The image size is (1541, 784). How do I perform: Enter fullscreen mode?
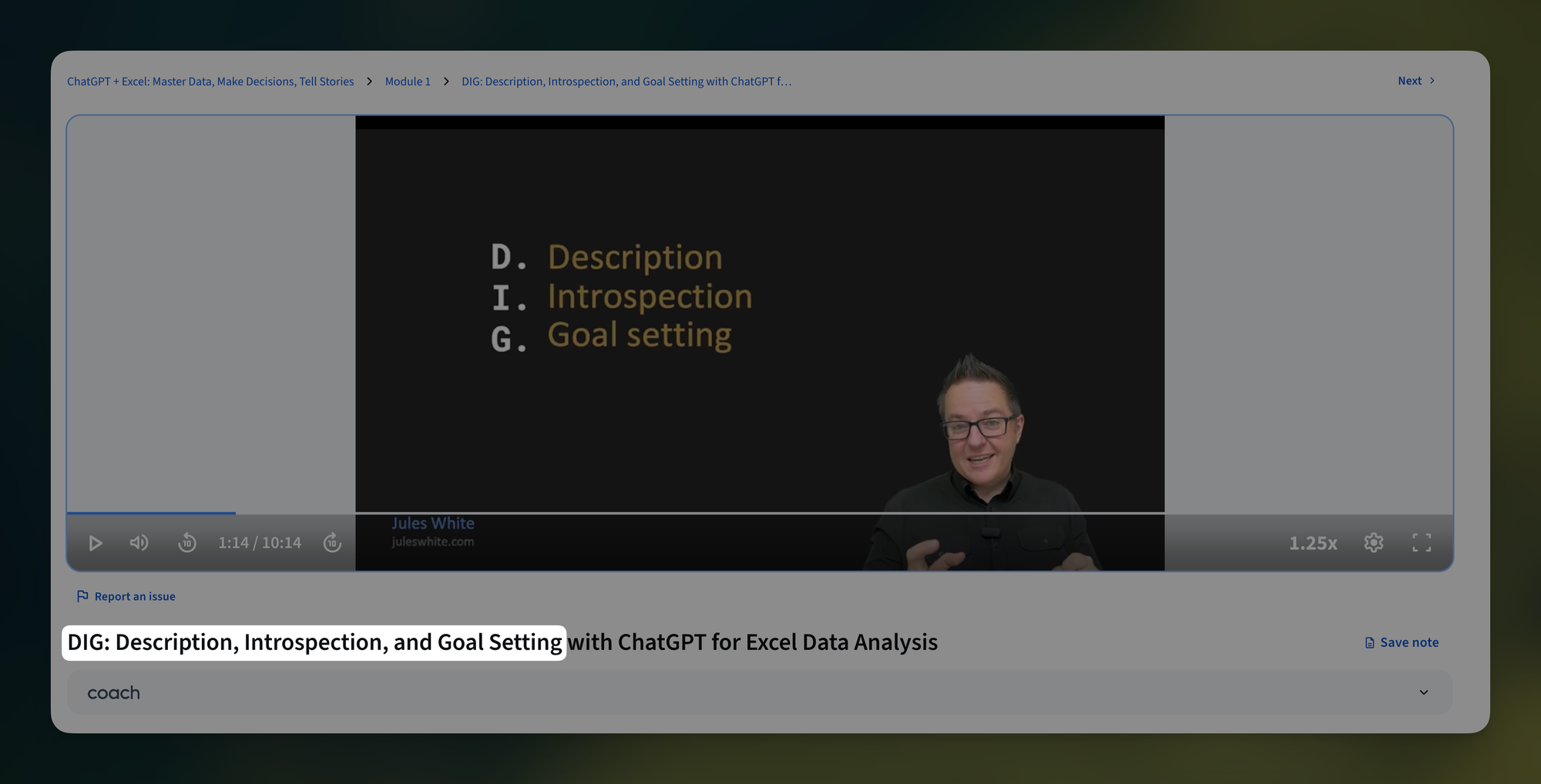point(1422,543)
